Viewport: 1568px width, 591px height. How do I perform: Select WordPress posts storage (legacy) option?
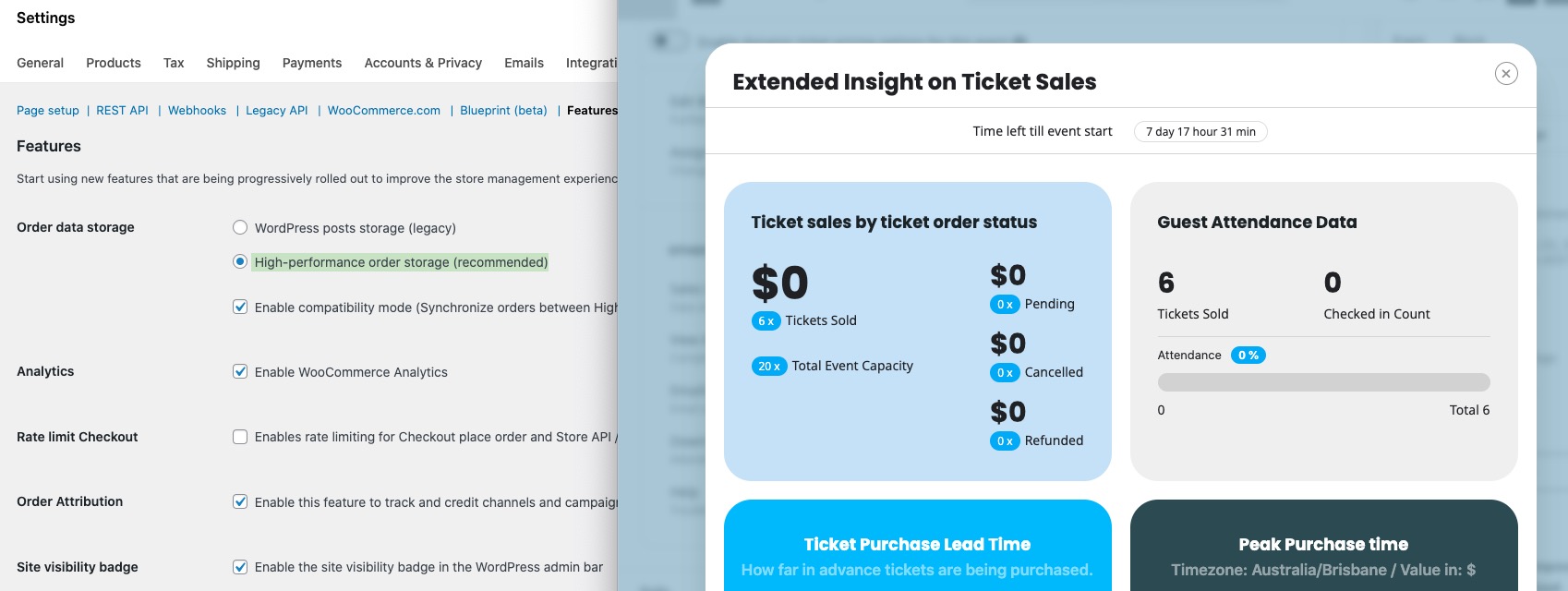tap(240, 228)
